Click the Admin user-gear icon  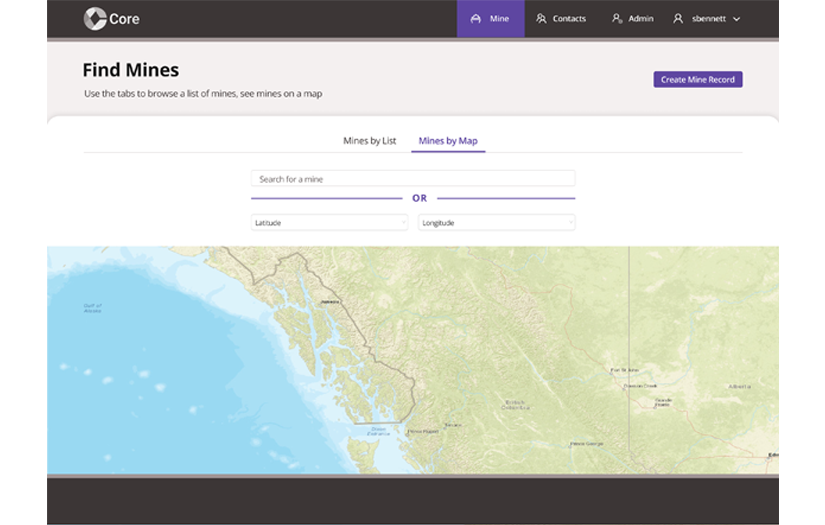pos(617,19)
